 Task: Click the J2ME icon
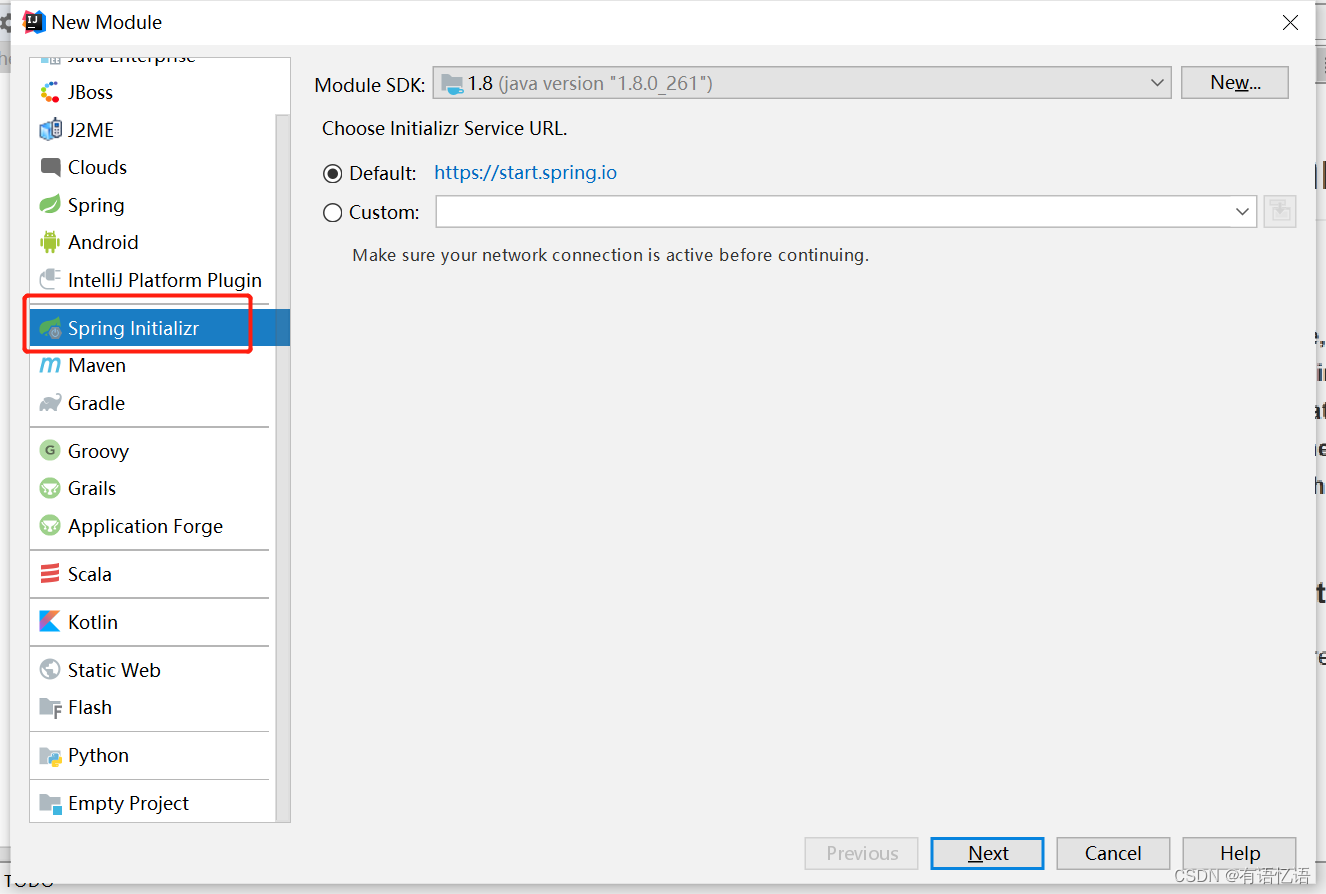(x=50, y=130)
